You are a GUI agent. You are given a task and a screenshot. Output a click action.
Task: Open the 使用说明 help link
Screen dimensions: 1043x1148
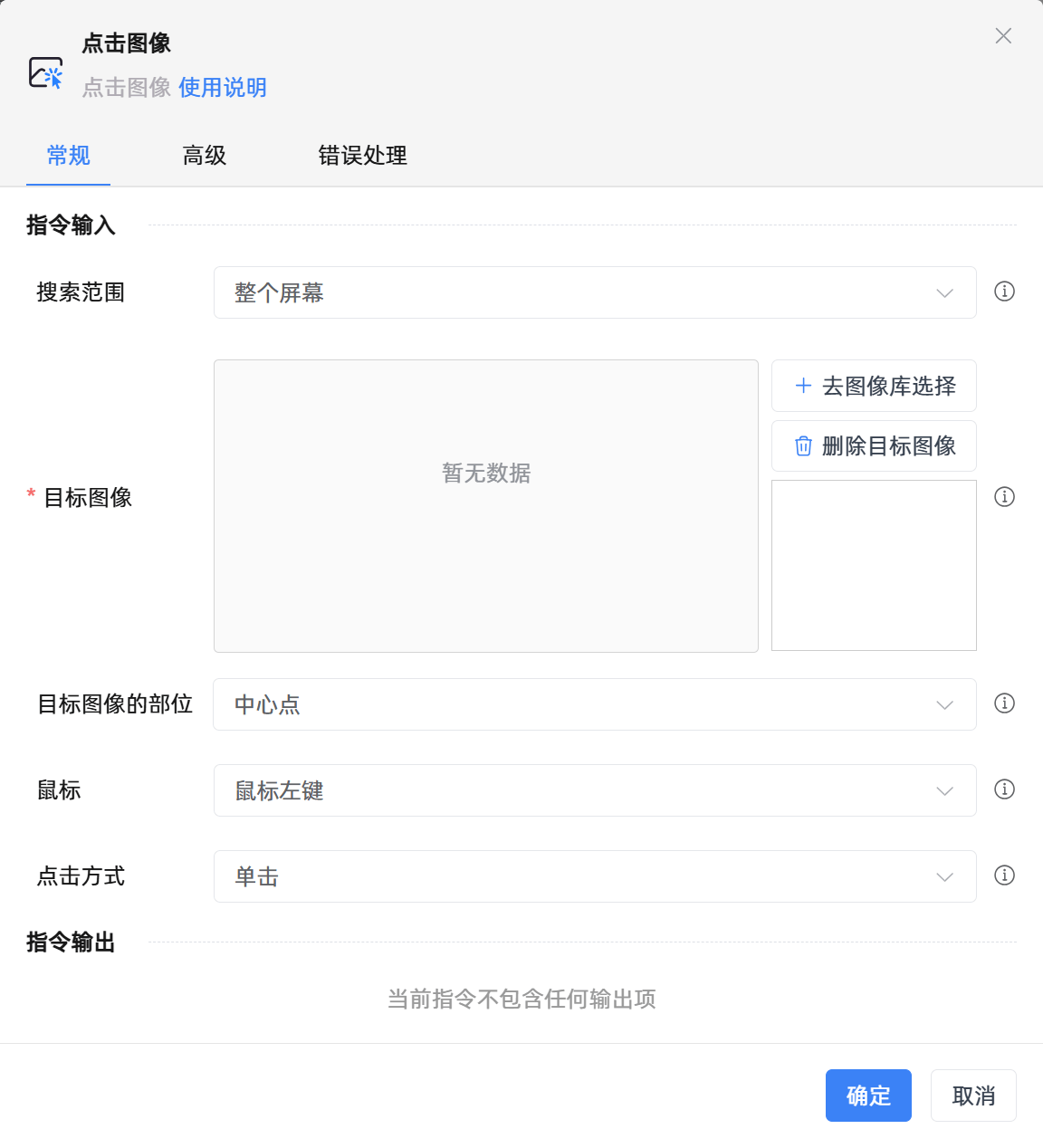tap(223, 87)
